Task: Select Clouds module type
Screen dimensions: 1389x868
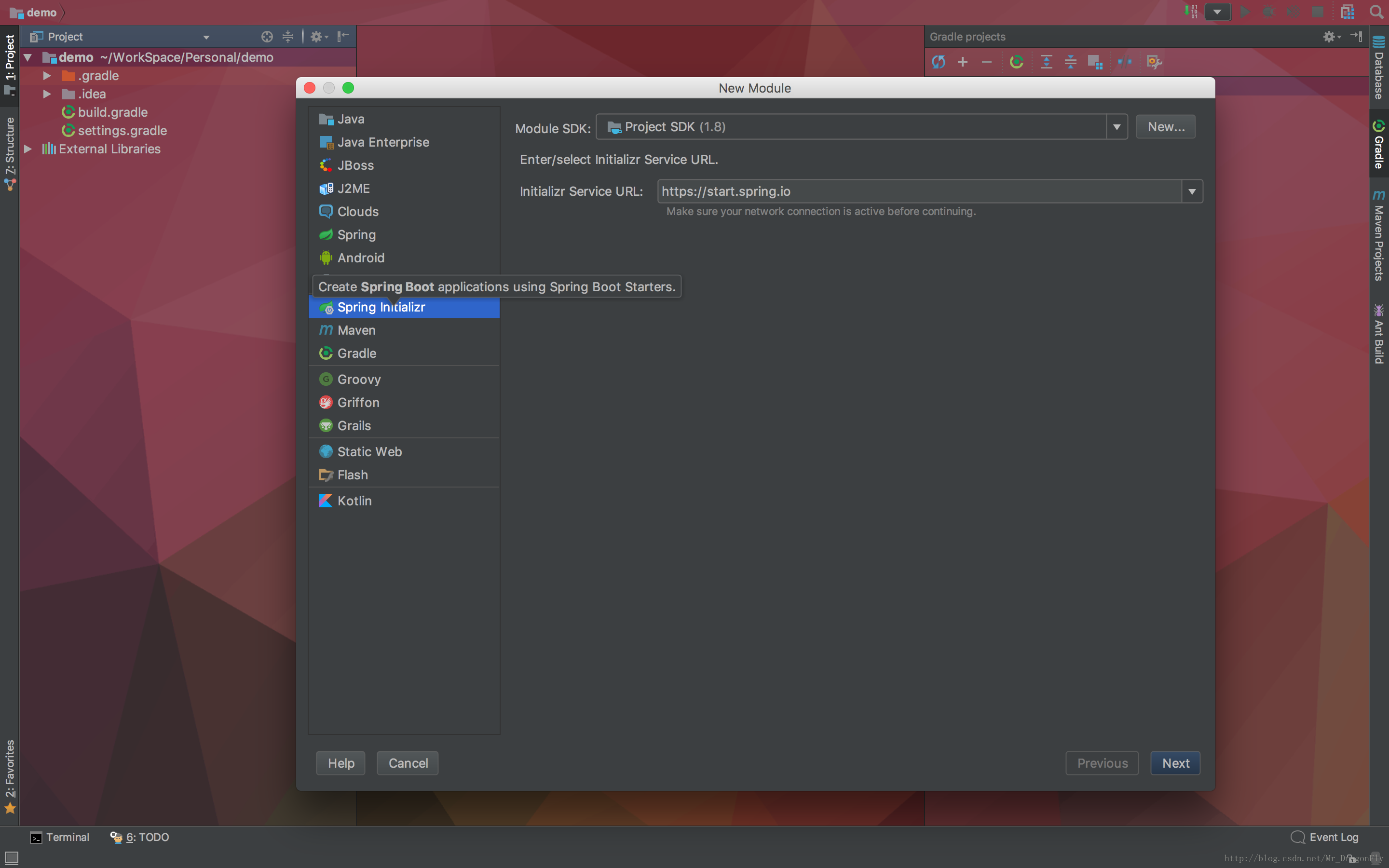Action: point(404,212)
